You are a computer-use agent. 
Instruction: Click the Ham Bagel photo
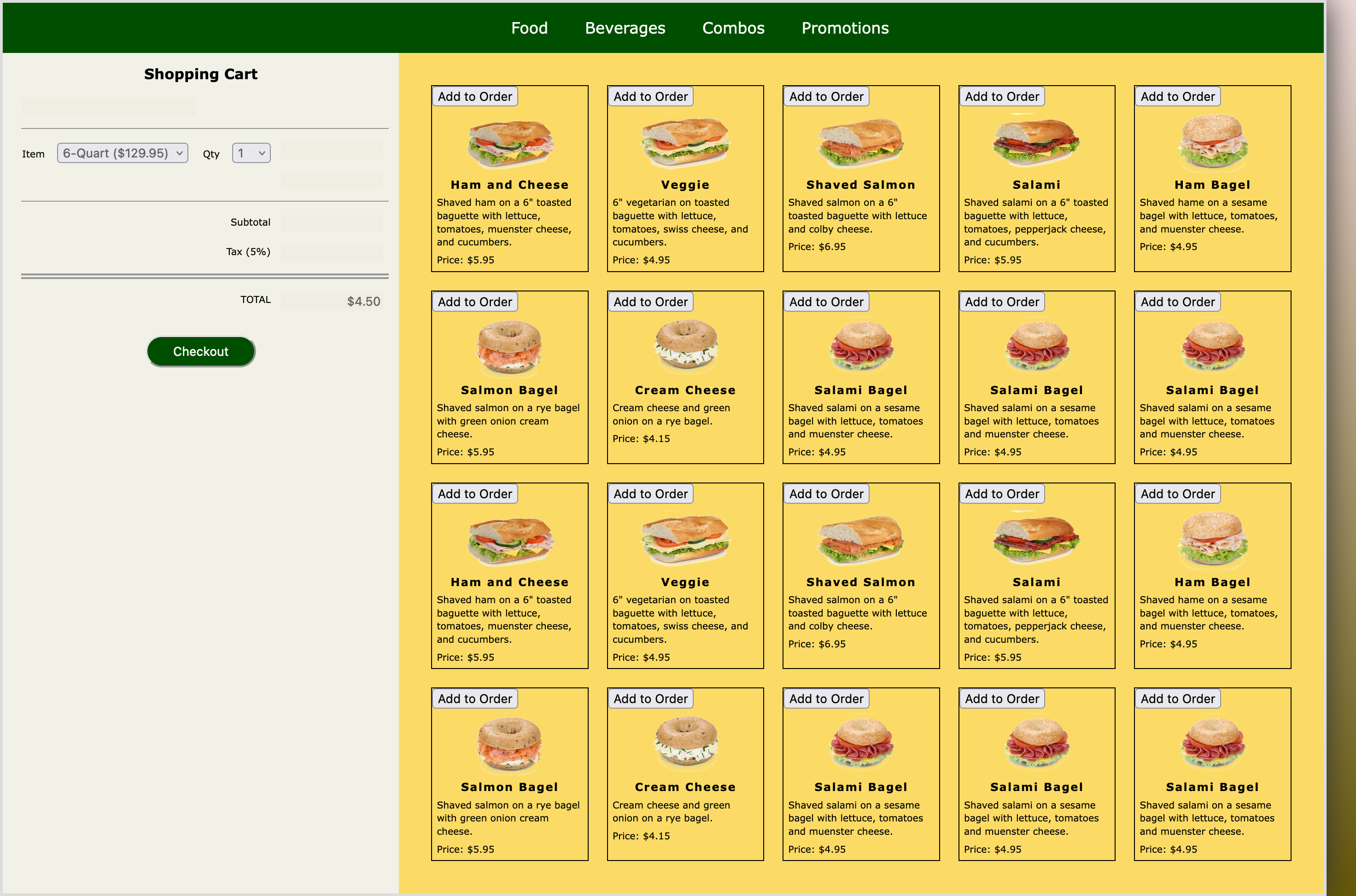click(x=1211, y=142)
